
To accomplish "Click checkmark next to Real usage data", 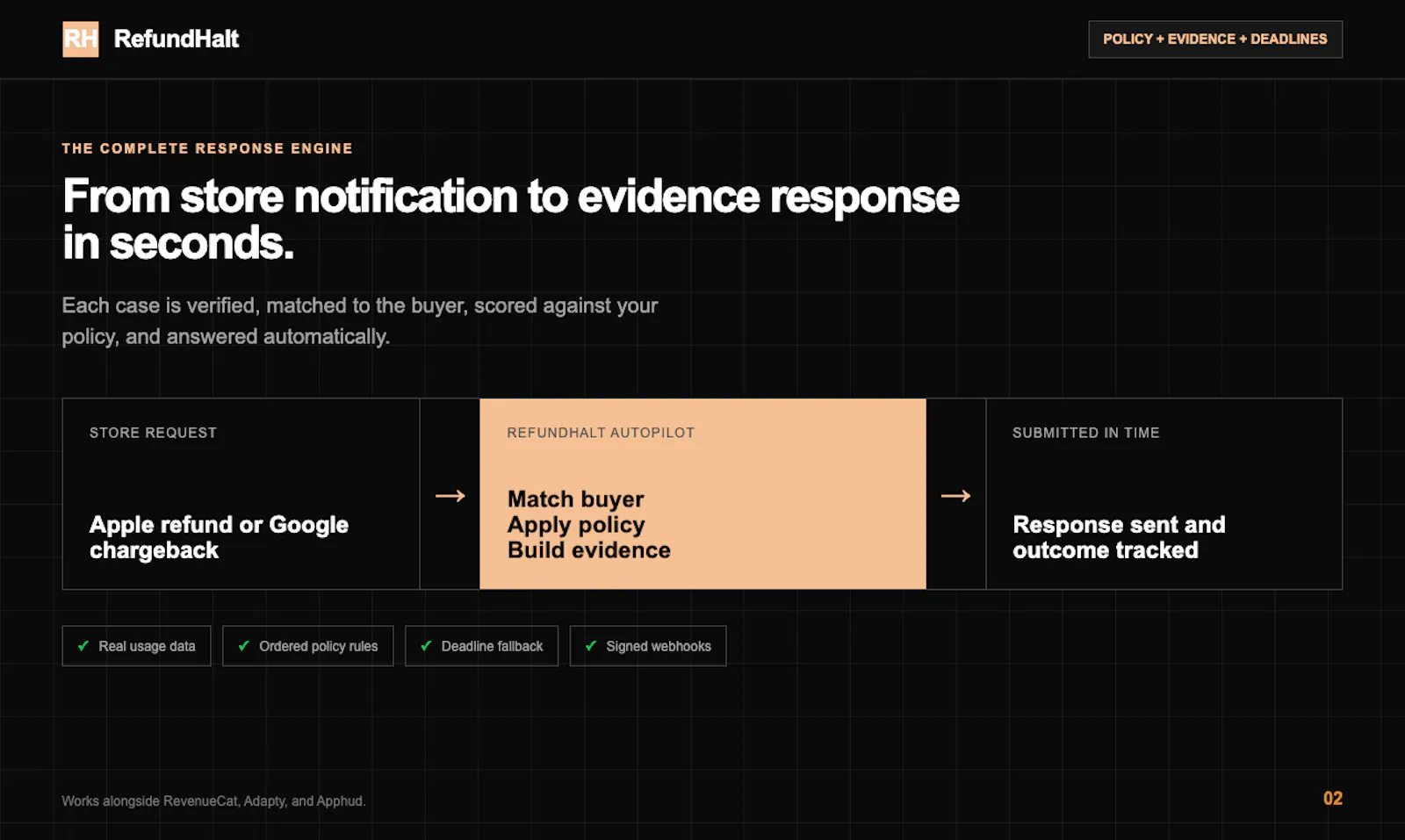I will tap(83, 646).
